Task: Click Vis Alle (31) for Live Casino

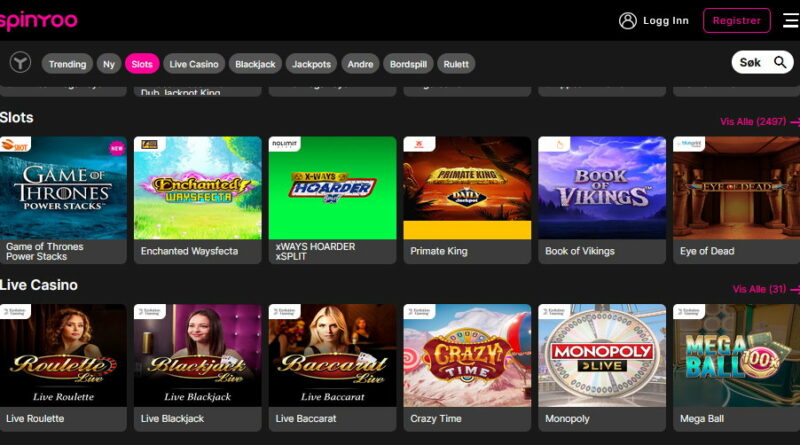Action: (x=765, y=289)
